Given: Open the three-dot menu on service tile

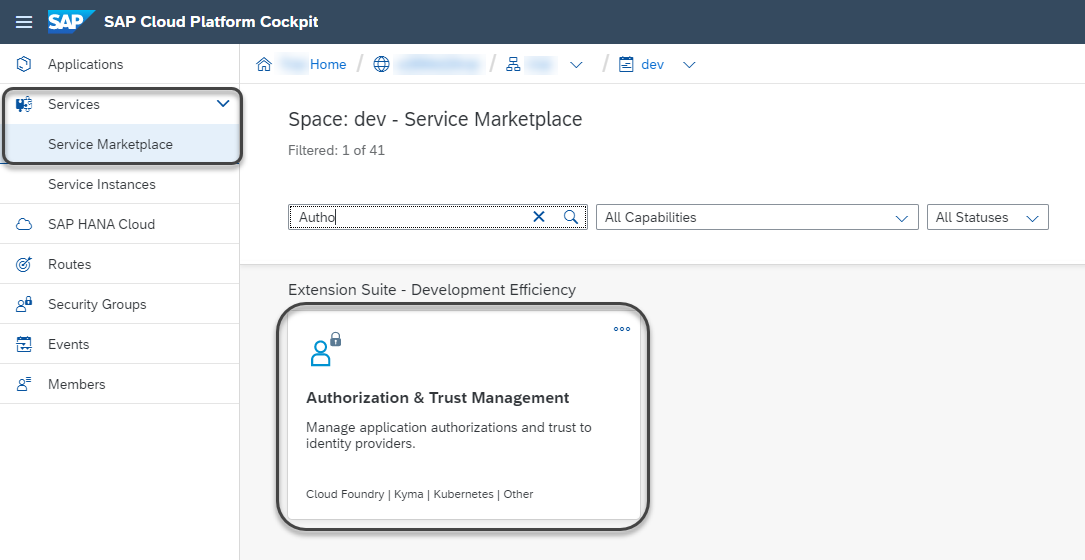Looking at the screenshot, I should pyautogui.click(x=622, y=329).
